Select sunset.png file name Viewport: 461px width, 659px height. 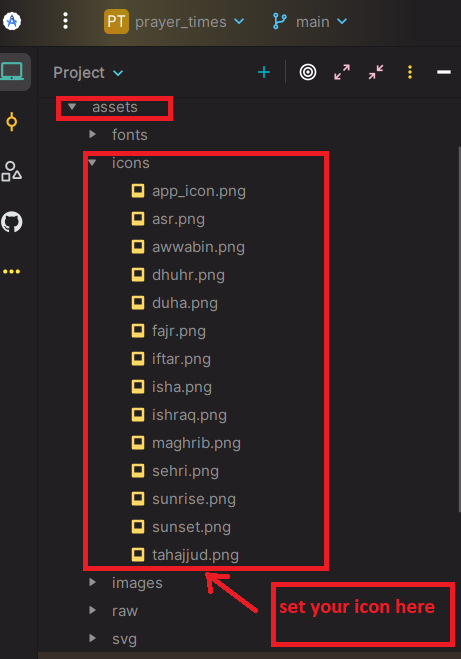point(191,527)
